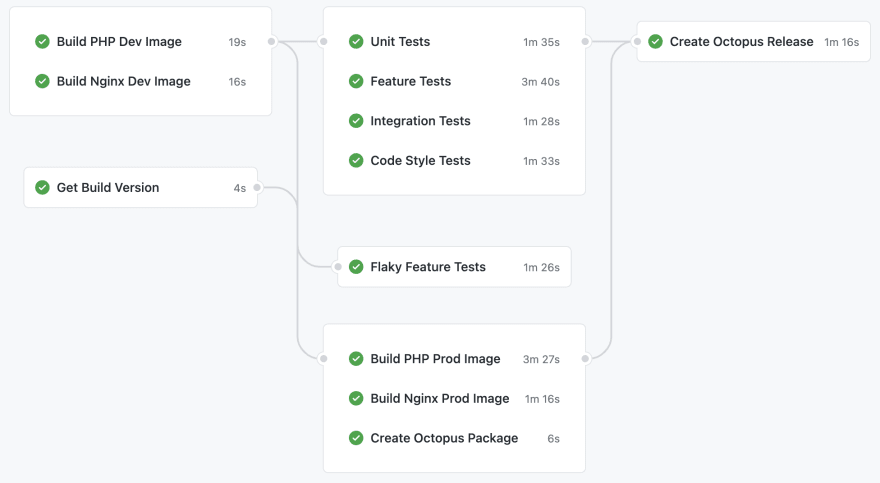
Task: Click the status check for Code Style Tests
Action: point(356,160)
